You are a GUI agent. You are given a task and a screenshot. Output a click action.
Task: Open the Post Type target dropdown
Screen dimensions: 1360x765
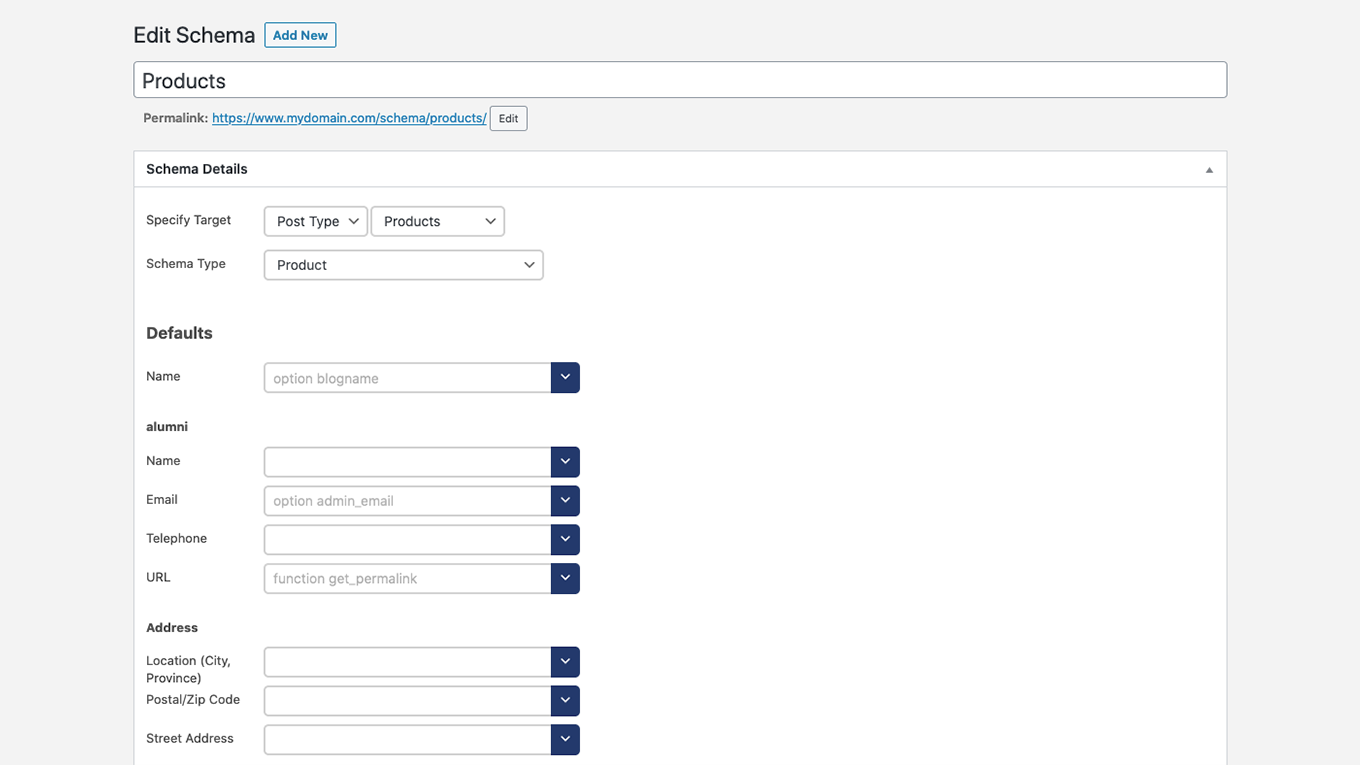(x=315, y=221)
